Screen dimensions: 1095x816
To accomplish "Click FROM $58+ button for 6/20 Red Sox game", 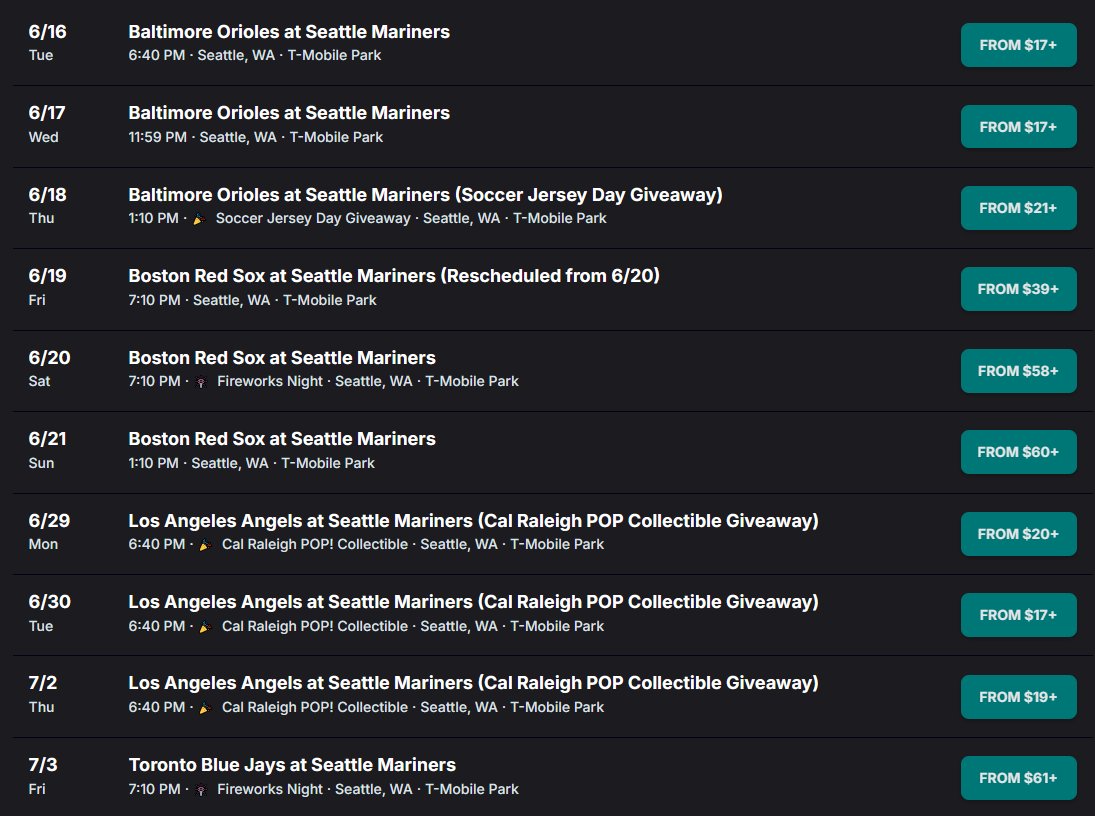I will click(1018, 370).
